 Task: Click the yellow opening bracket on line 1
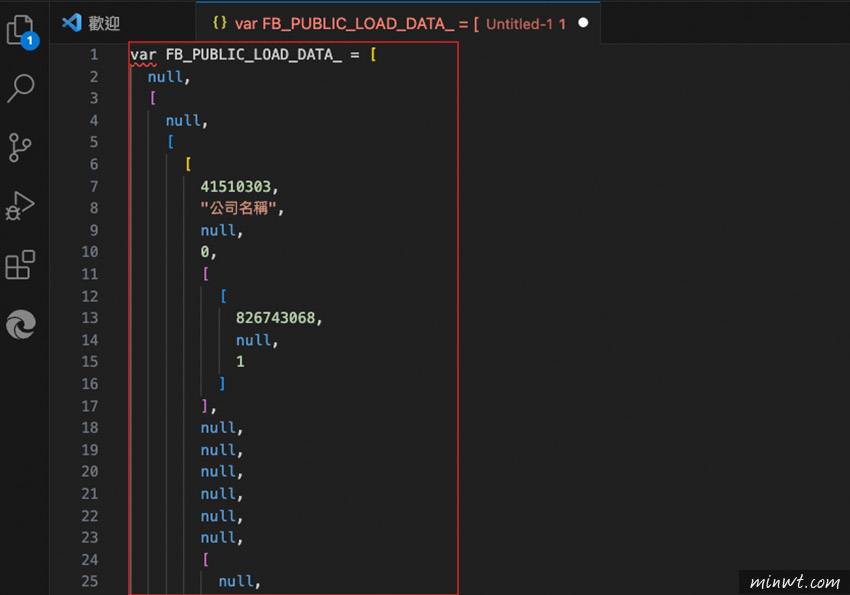[373, 55]
